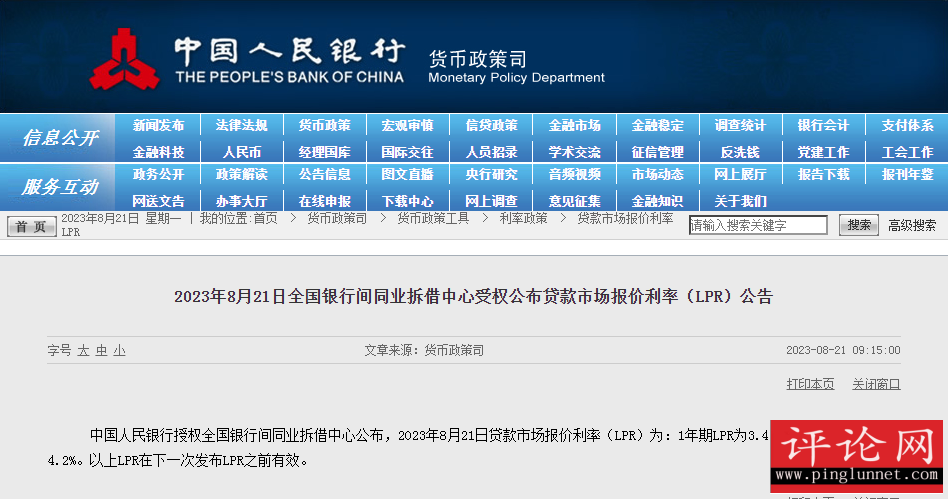Open the 法律法规 menu item
This screenshot has width=948, height=499.
point(241,125)
